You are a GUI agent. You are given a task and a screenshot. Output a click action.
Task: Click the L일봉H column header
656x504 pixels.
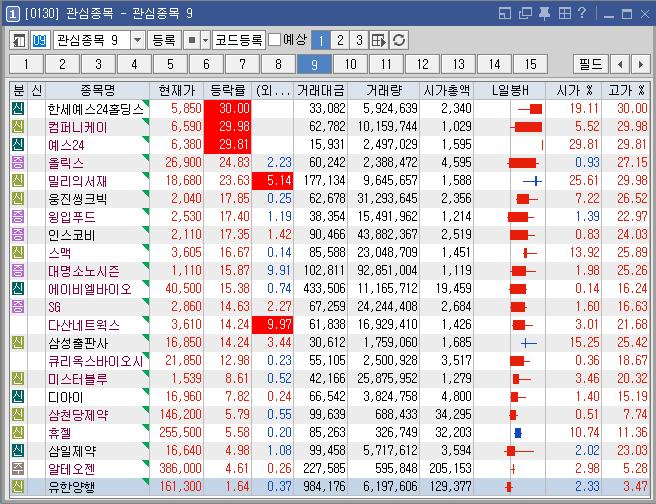click(510, 90)
